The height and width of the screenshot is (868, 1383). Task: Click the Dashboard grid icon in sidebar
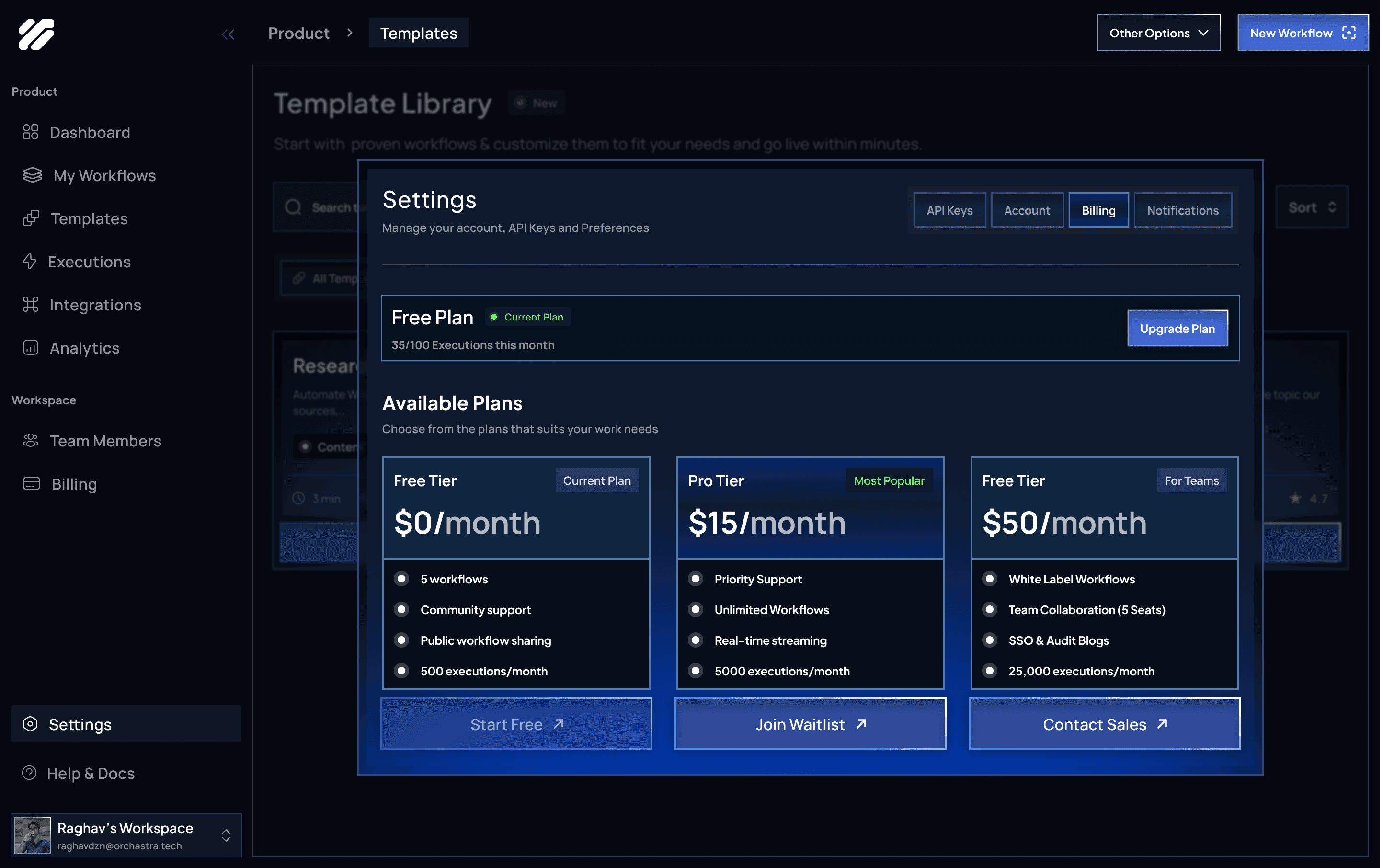click(x=31, y=132)
